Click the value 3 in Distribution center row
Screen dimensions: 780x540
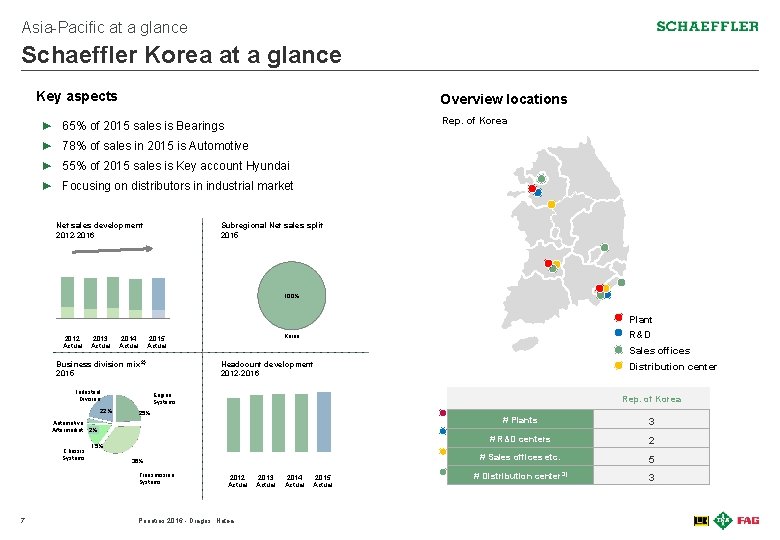tap(651, 477)
